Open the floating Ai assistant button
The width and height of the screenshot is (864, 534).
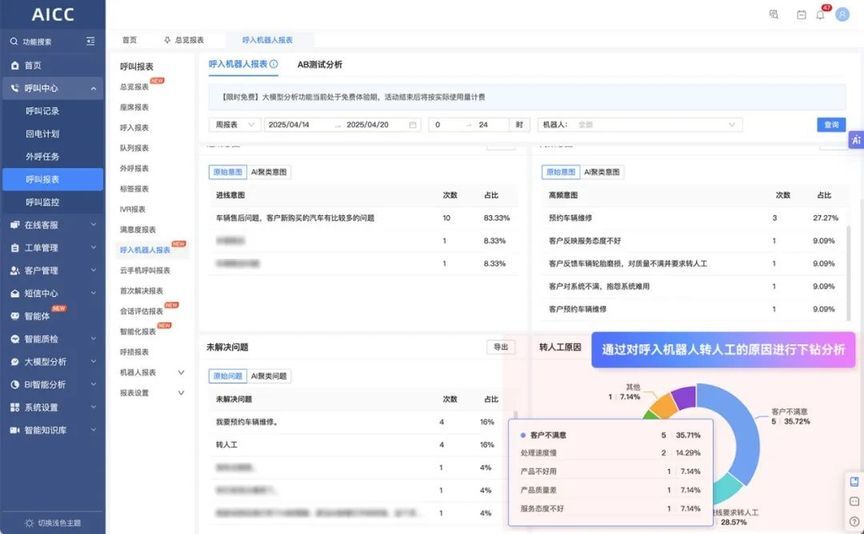point(856,140)
